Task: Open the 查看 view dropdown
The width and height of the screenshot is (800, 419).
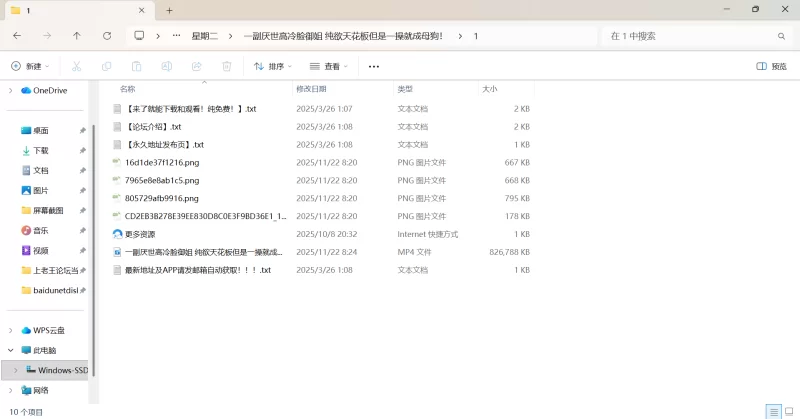Action: click(x=327, y=66)
